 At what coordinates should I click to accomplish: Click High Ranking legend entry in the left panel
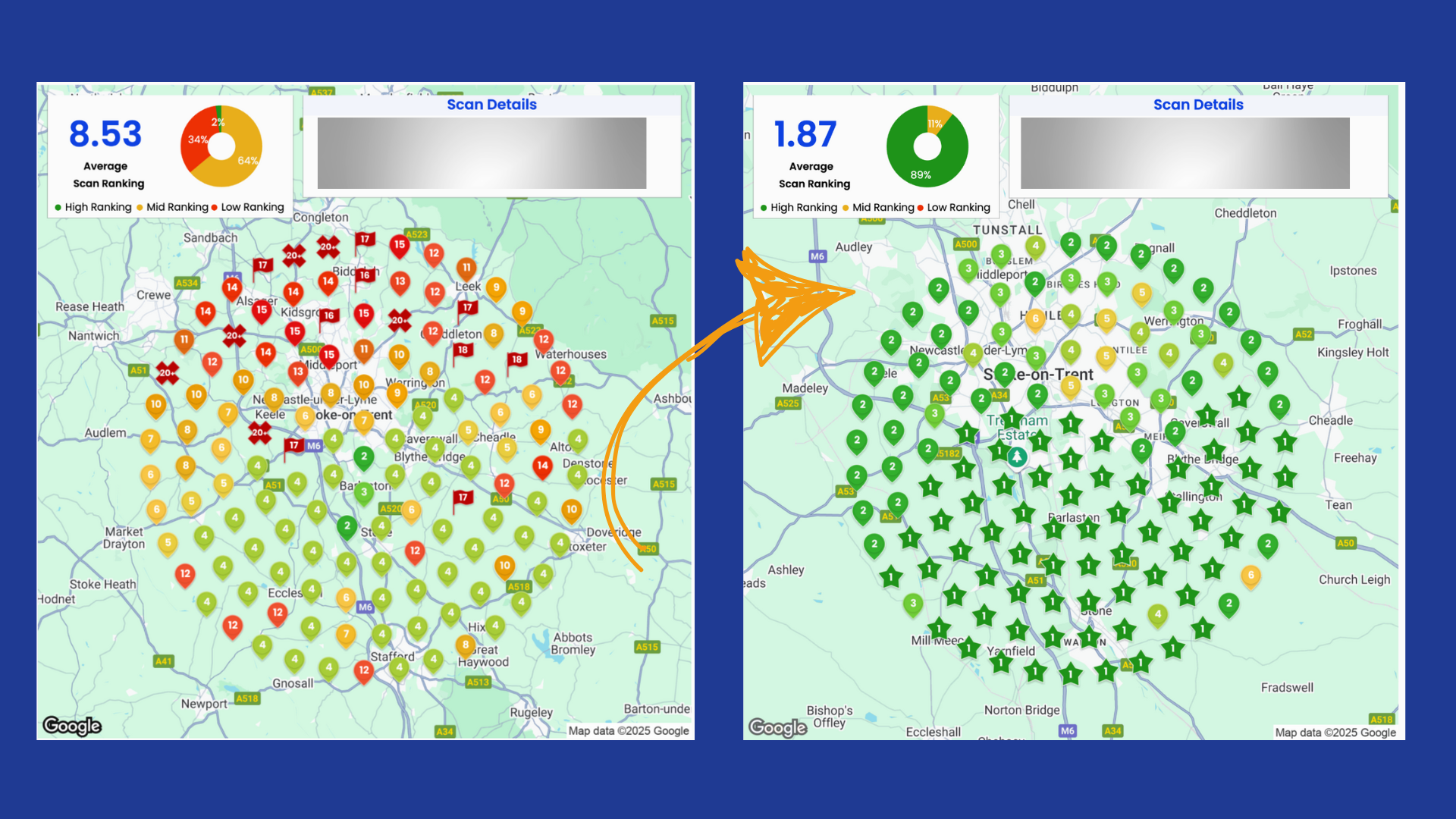pos(93,207)
